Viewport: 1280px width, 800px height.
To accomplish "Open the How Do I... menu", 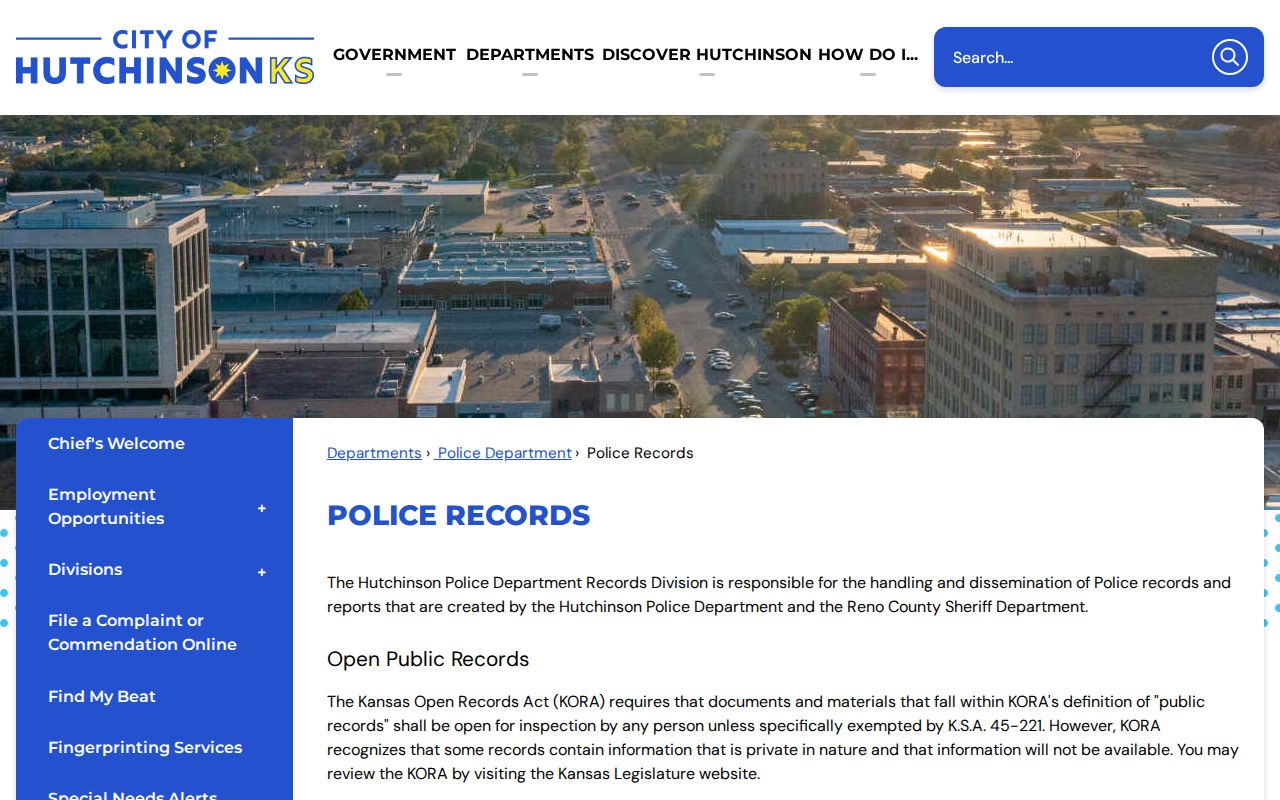I will tap(868, 55).
